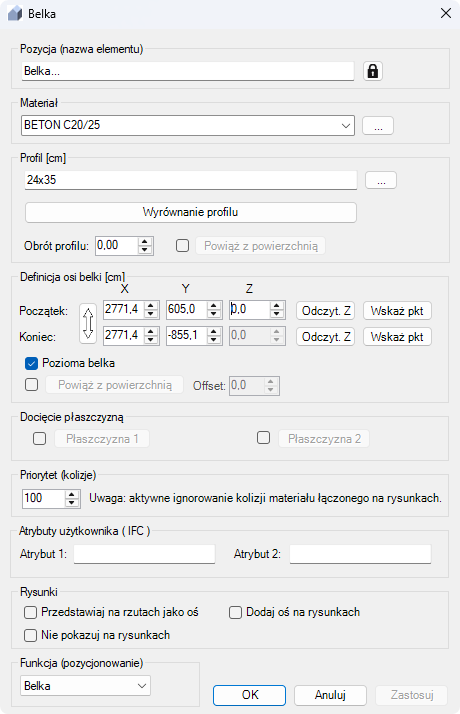The height and width of the screenshot is (714, 460).
Task: Click Odczyt. Z for the start point
Action: pos(326,311)
